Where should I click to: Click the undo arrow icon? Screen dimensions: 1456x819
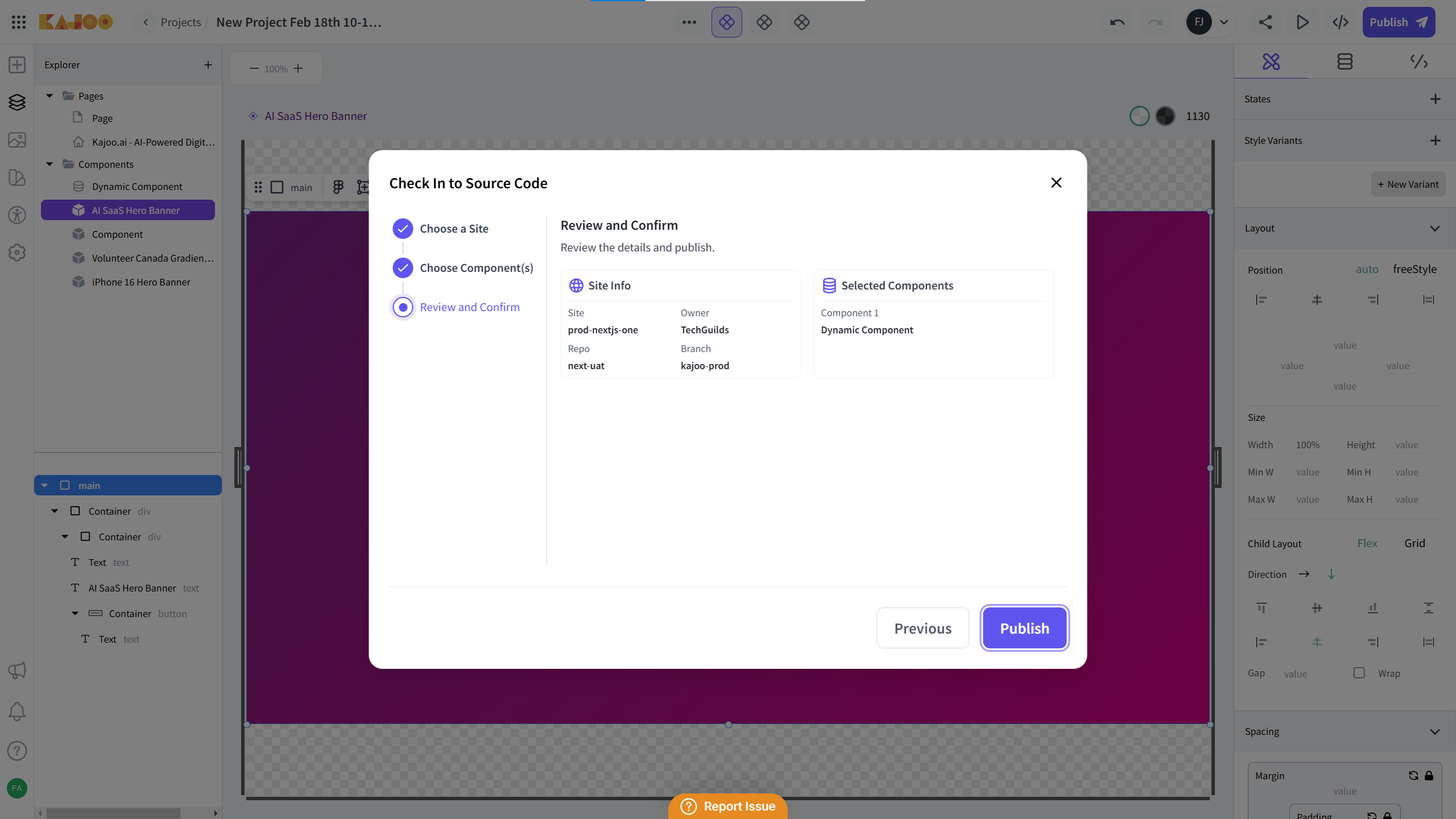coord(1117,22)
